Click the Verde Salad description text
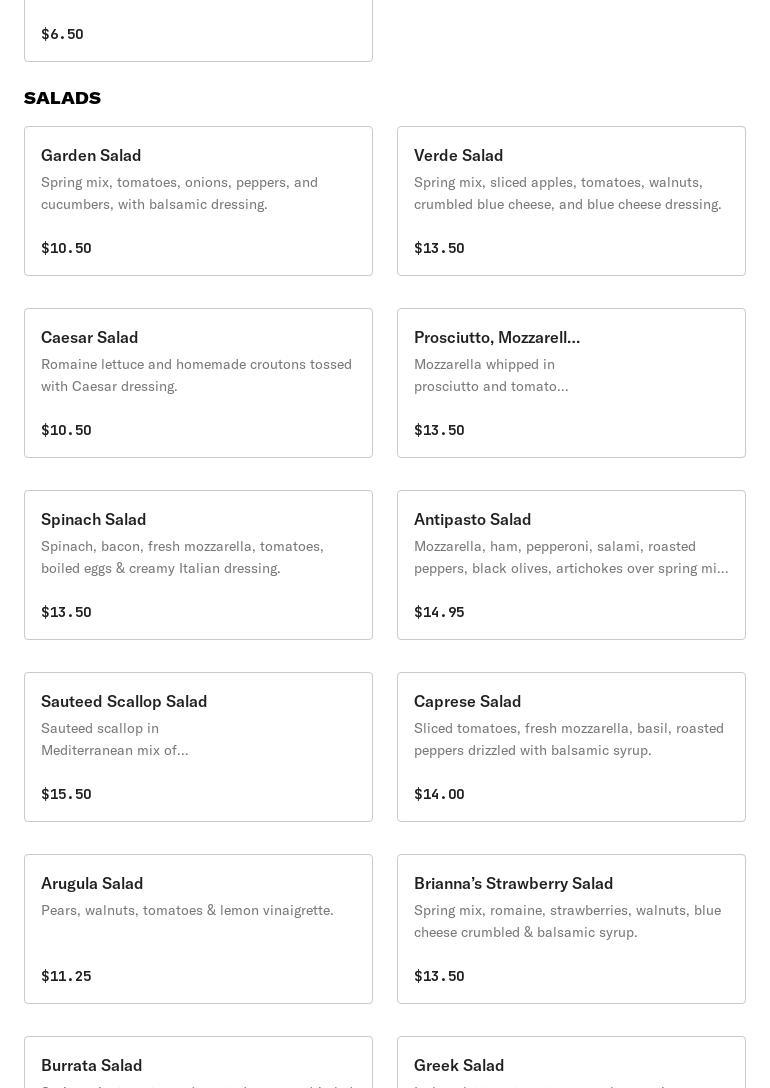Screen dimensions: 770x1088 pyautogui.click(x=567, y=193)
